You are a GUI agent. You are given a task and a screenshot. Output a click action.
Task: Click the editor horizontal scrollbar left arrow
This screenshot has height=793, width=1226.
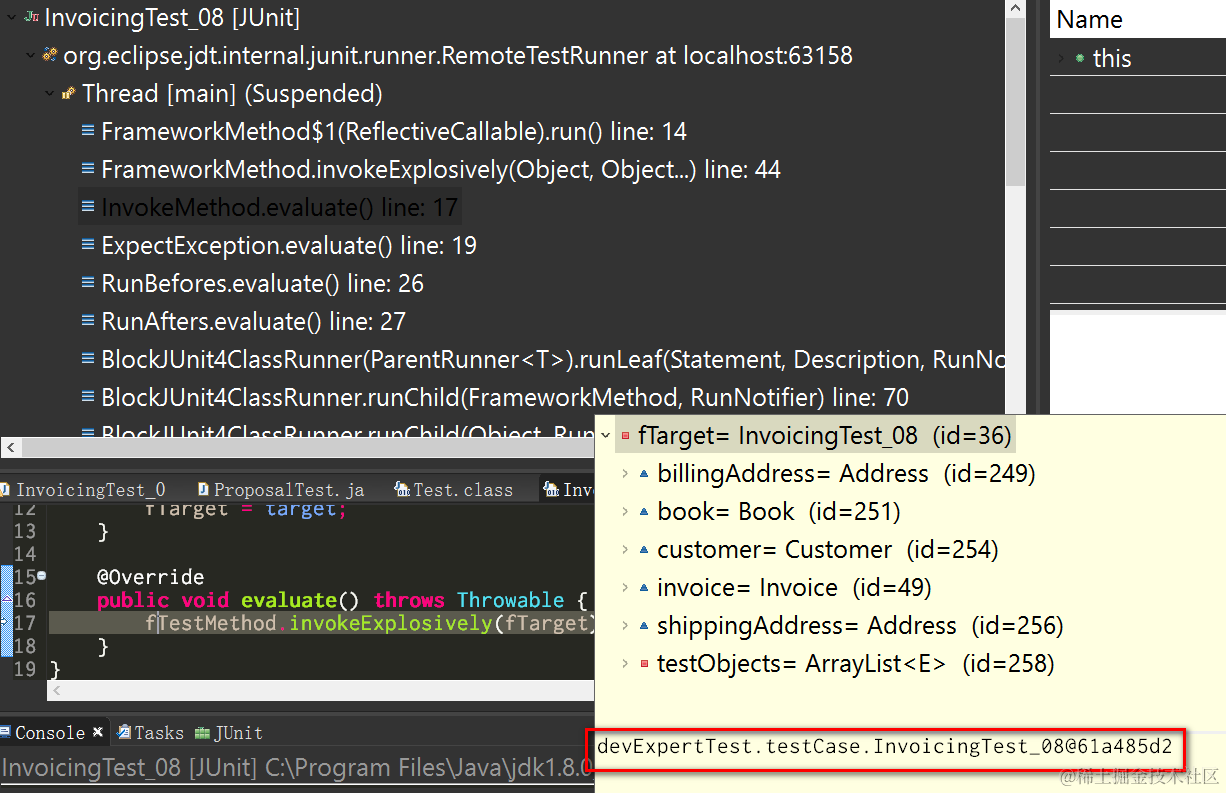pos(57,691)
